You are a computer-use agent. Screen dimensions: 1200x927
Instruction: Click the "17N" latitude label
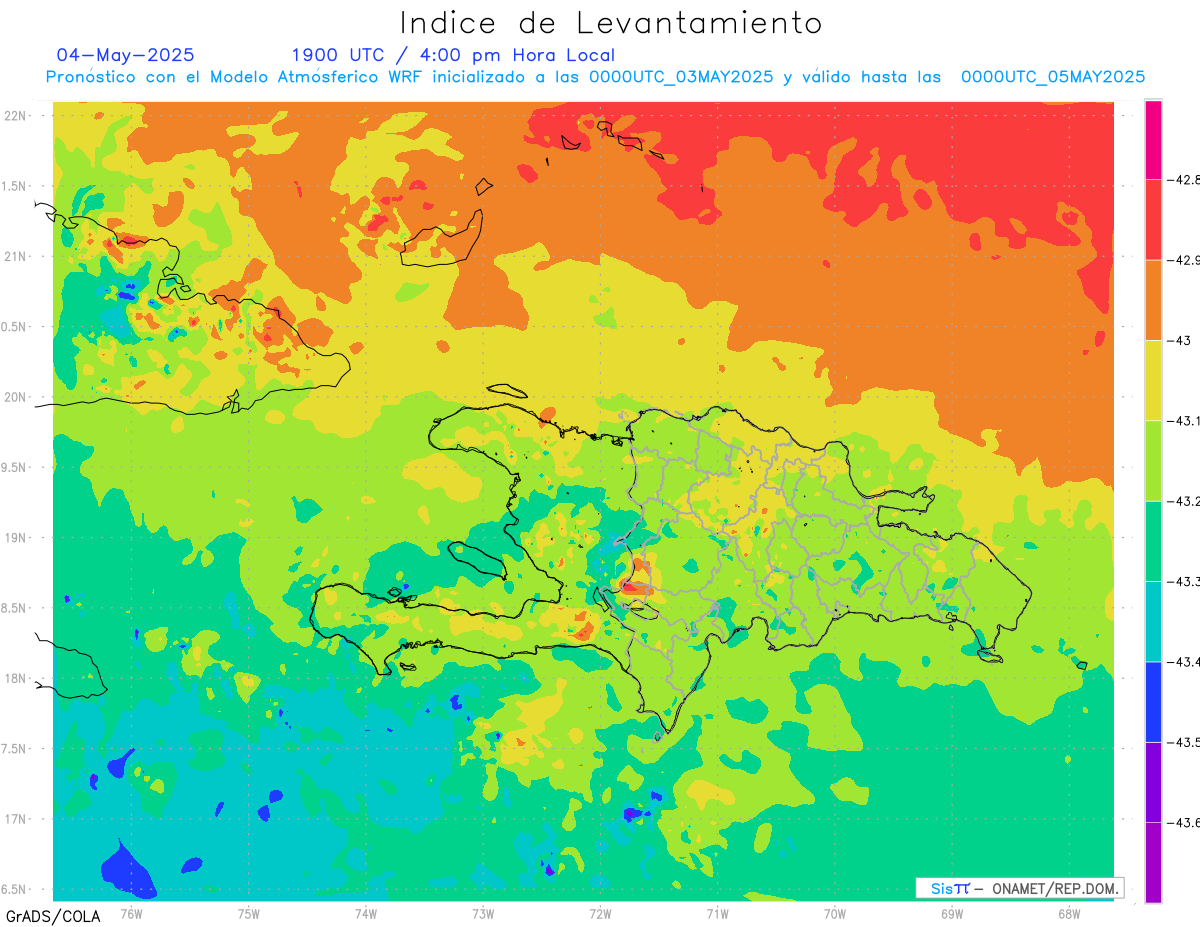point(14,819)
